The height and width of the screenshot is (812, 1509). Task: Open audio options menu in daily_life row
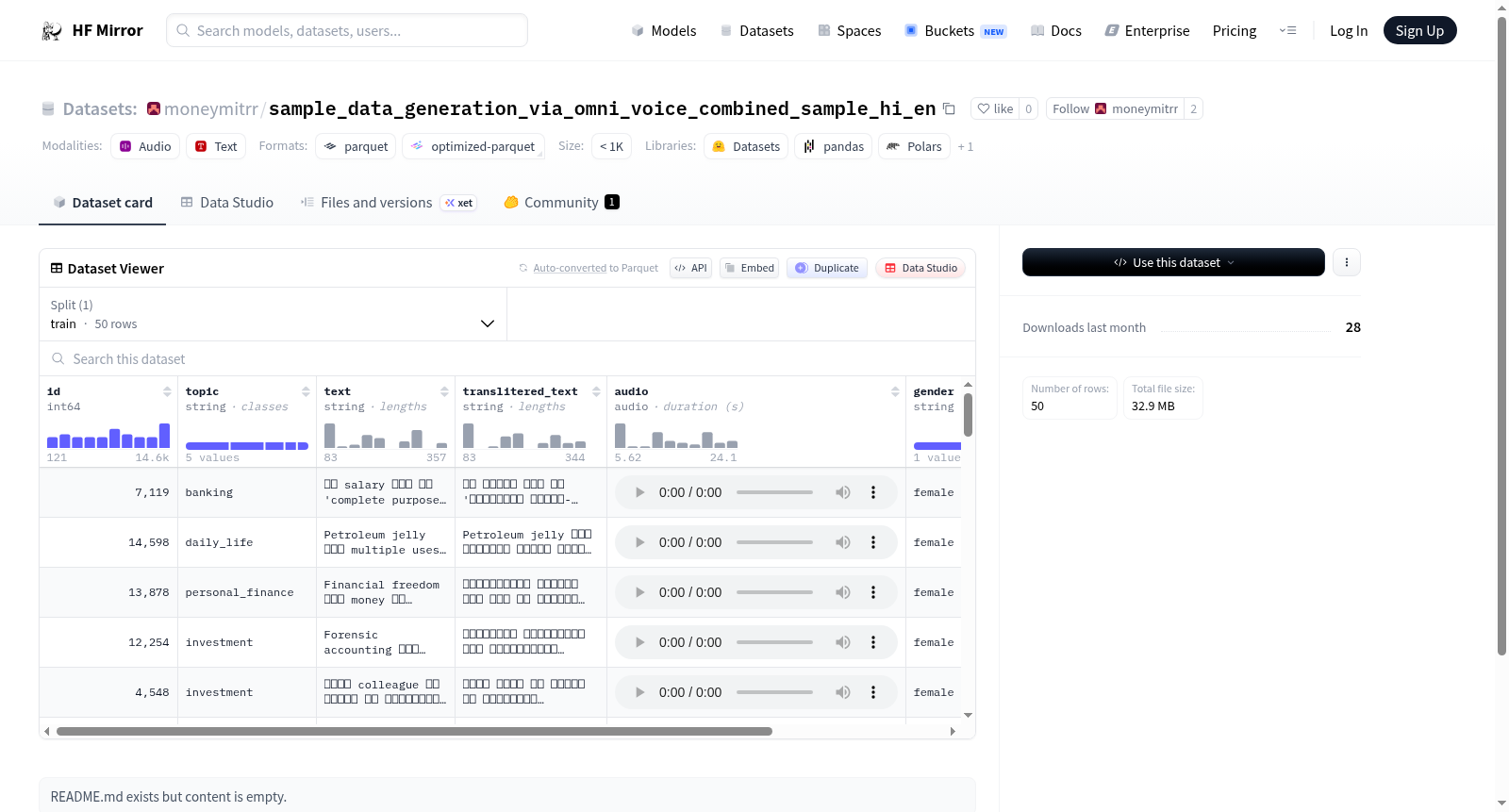[873, 542]
